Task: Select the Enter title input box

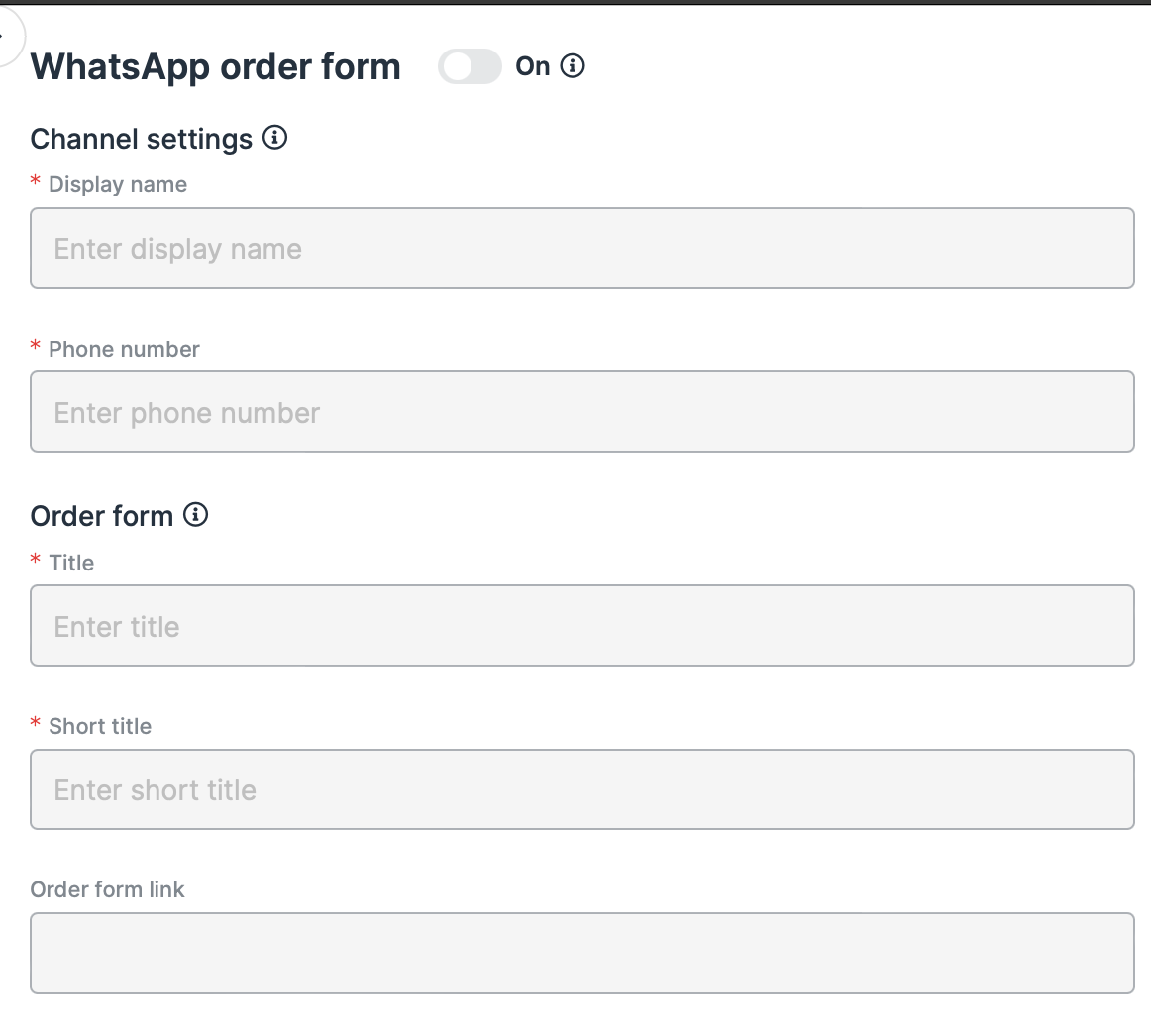Action: 581,626
